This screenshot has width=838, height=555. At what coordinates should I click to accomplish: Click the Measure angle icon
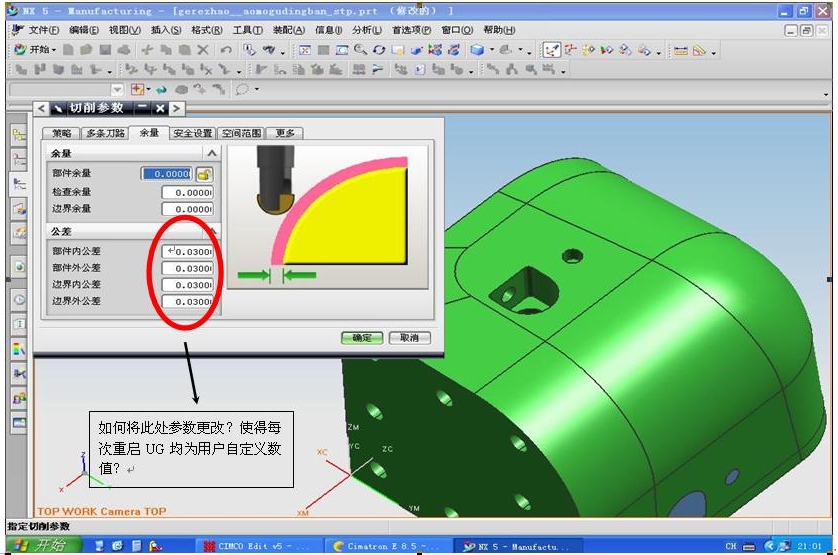pos(699,50)
